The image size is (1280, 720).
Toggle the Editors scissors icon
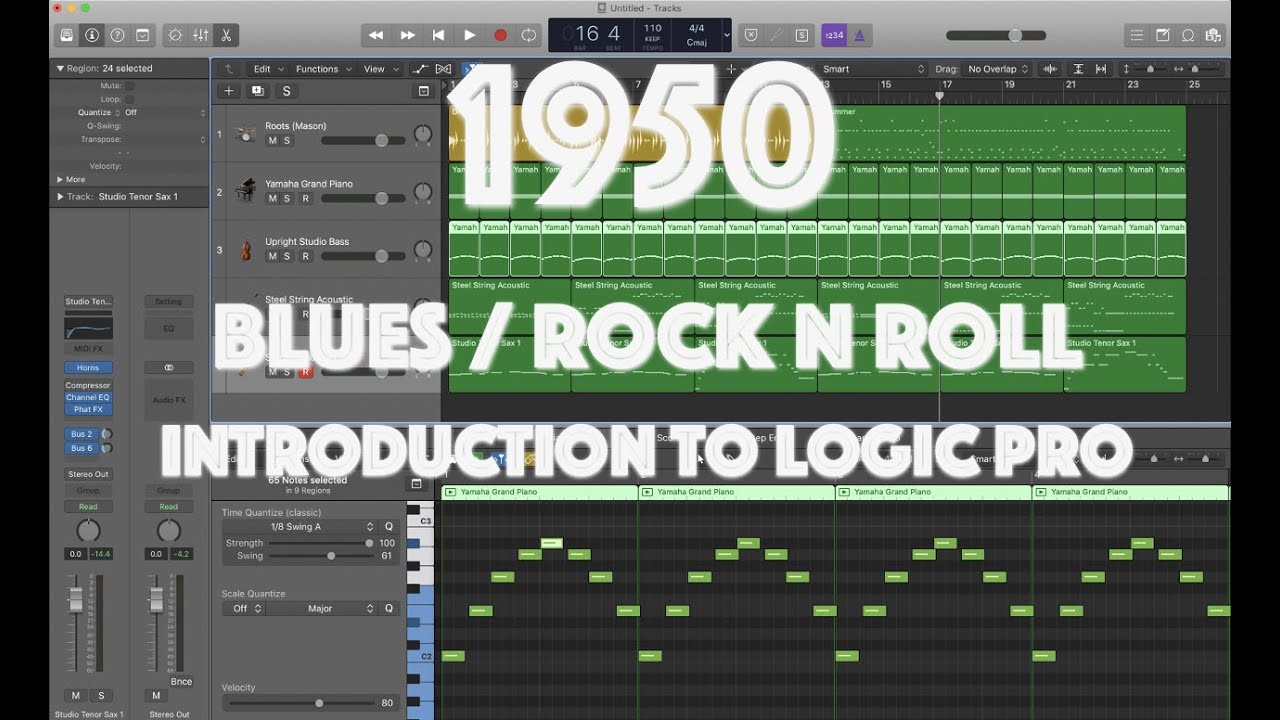pos(225,35)
